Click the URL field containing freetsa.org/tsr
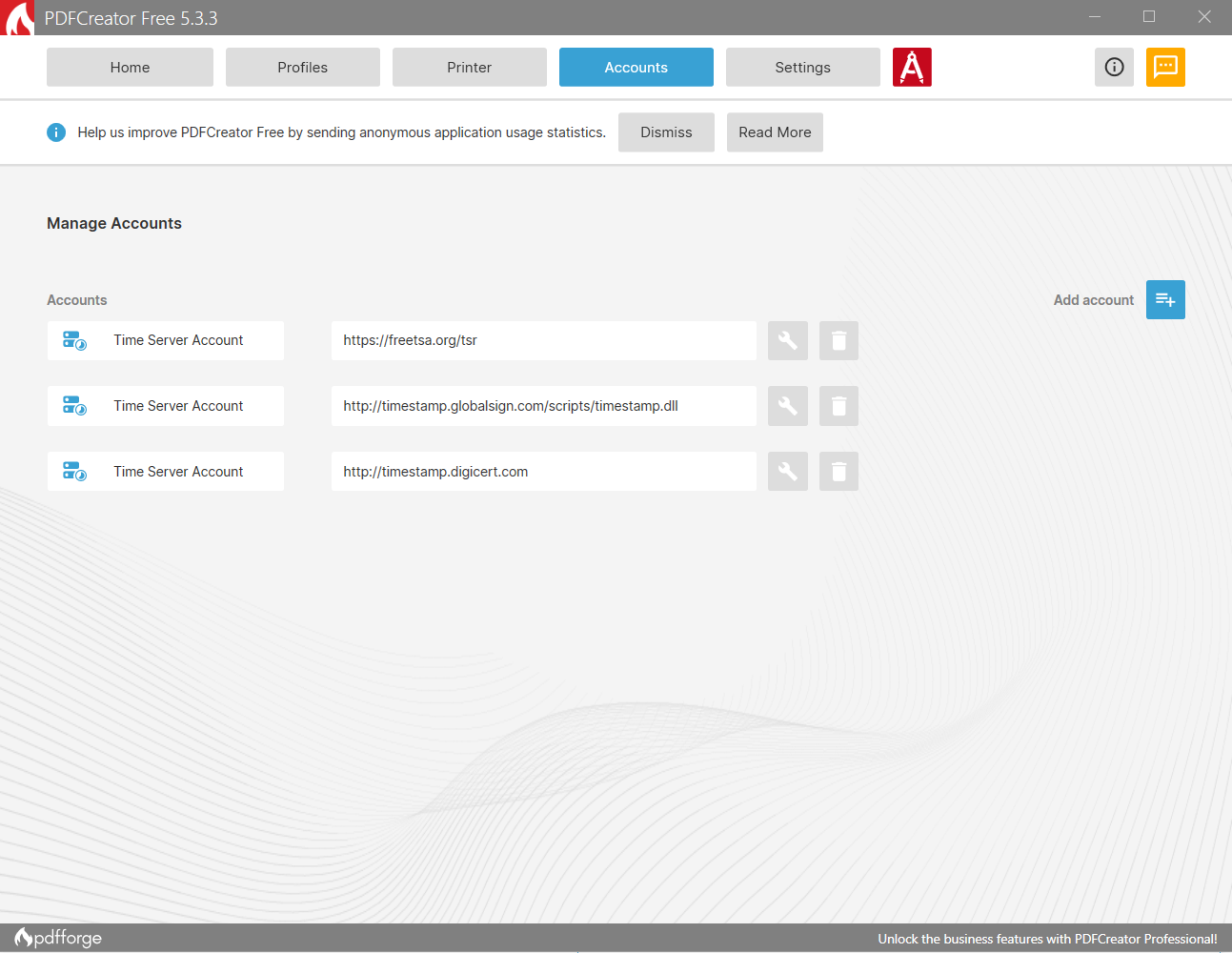 coord(543,340)
